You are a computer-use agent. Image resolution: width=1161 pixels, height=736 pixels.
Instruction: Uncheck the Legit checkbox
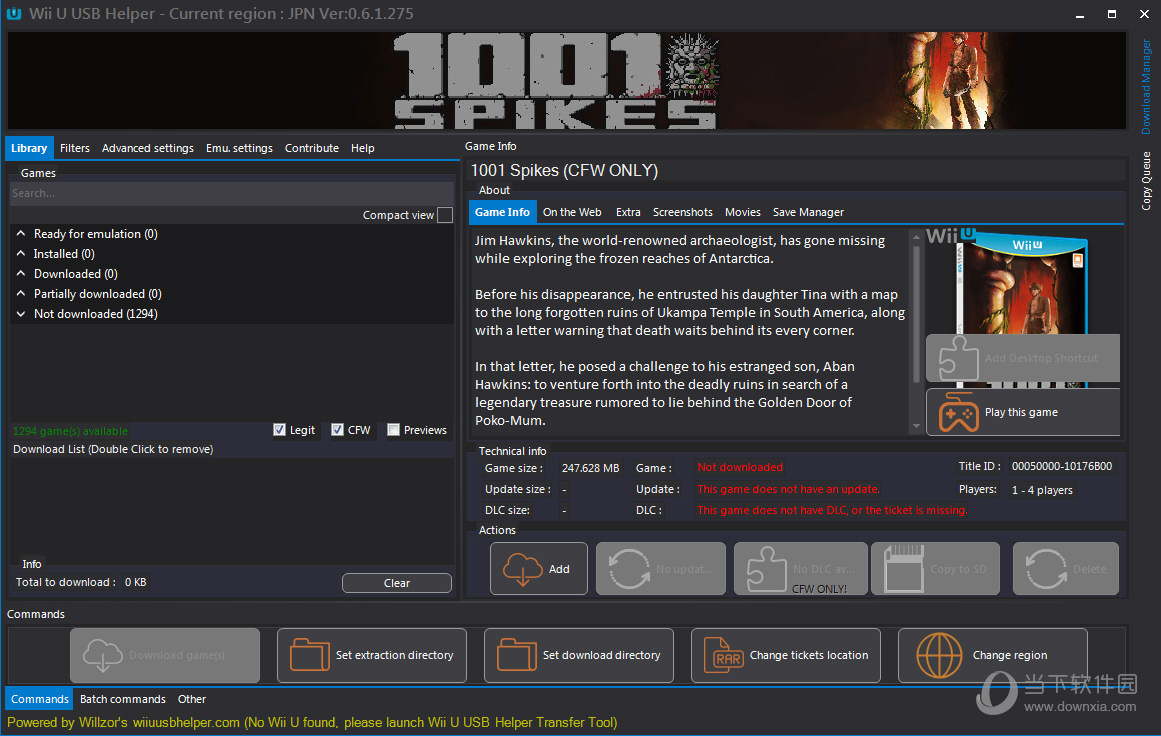279,429
